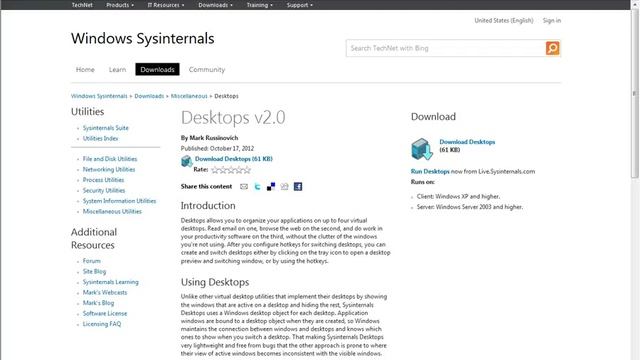Click the Introduction section heading
Screen dimensions: 640x360
click(208, 206)
